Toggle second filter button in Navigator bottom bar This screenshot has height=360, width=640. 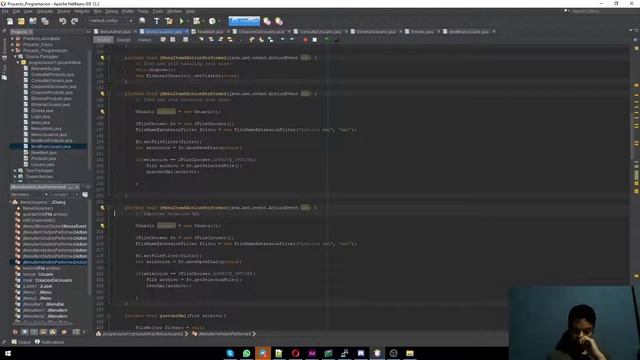(25, 332)
